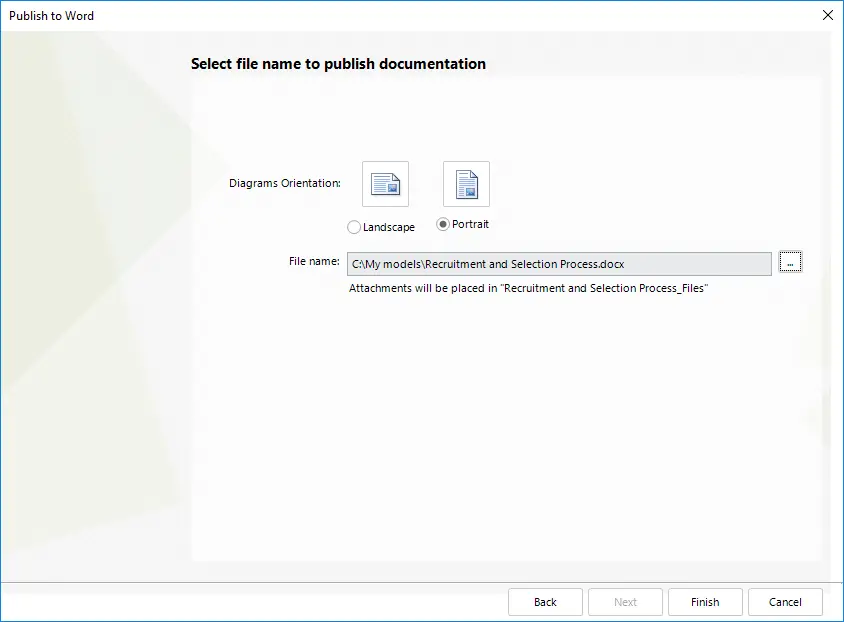Click the landscape orientation page icon
The width and height of the screenshot is (844, 622).
tap(385, 184)
